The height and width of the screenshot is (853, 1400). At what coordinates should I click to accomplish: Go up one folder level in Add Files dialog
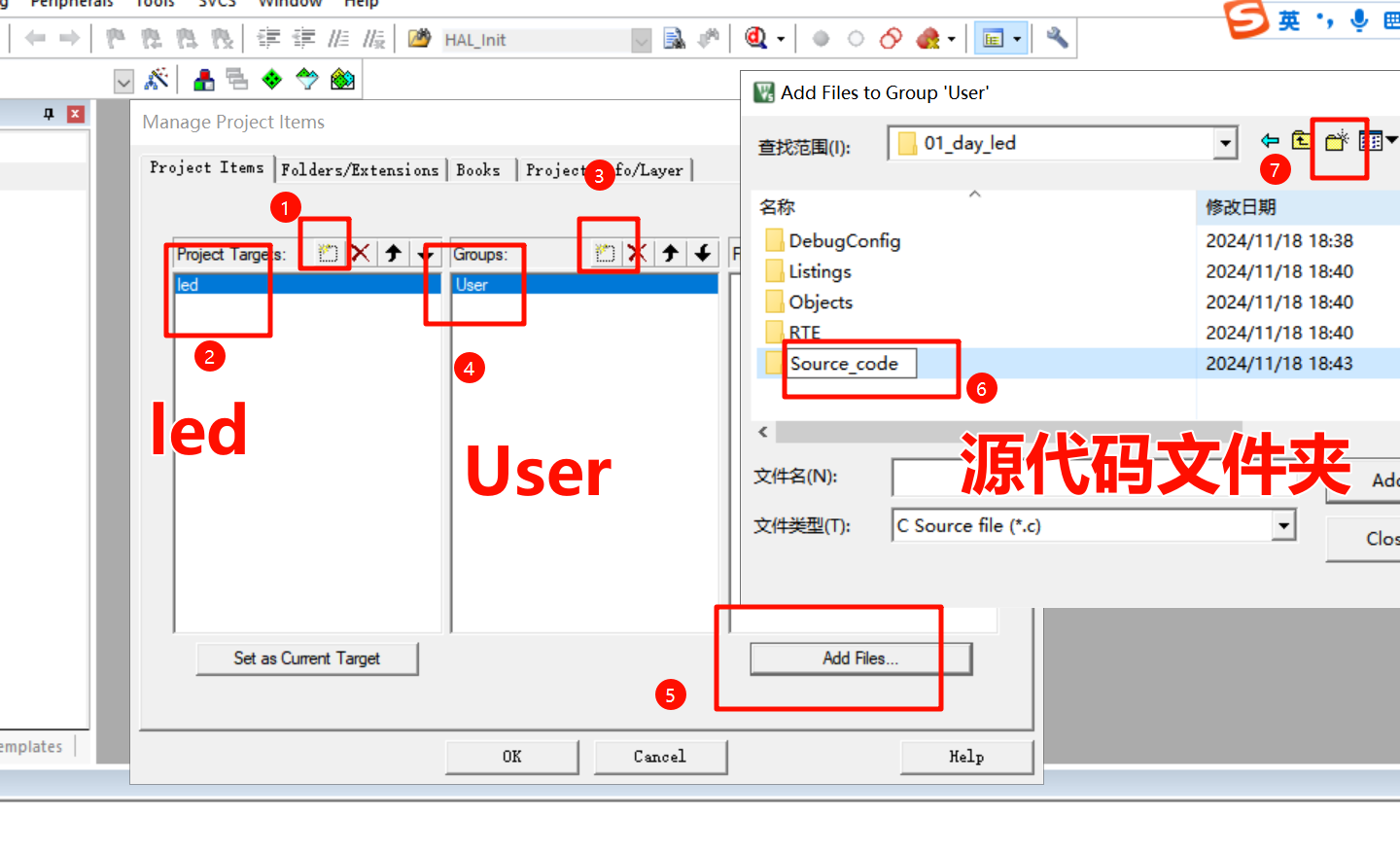1301,142
